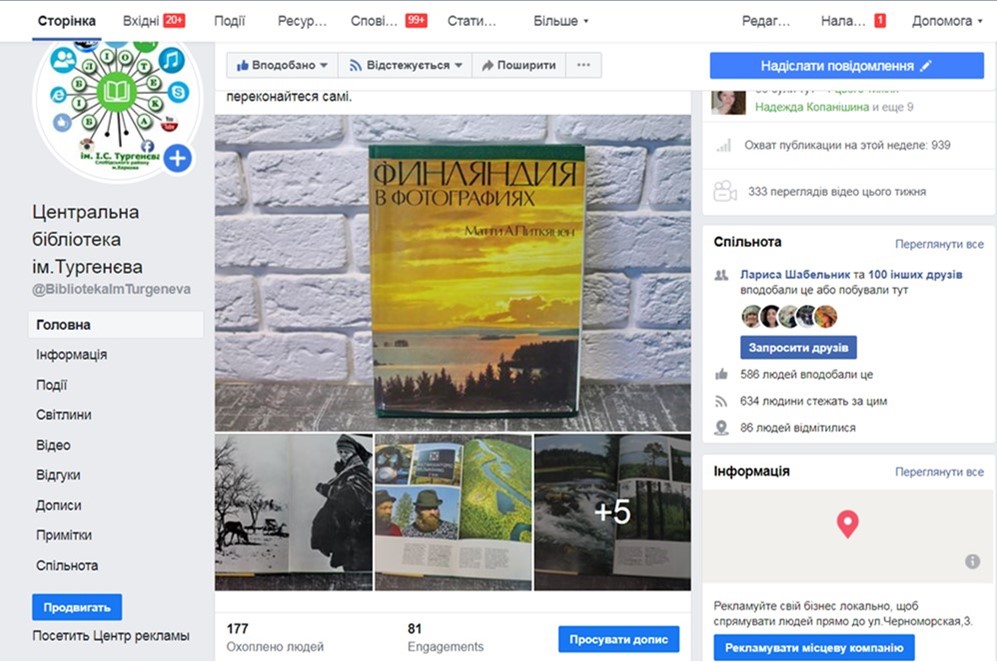The width and height of the screenshot is (997, 662).
Task: Click the map location pin
Action: [x=848, y=524]
